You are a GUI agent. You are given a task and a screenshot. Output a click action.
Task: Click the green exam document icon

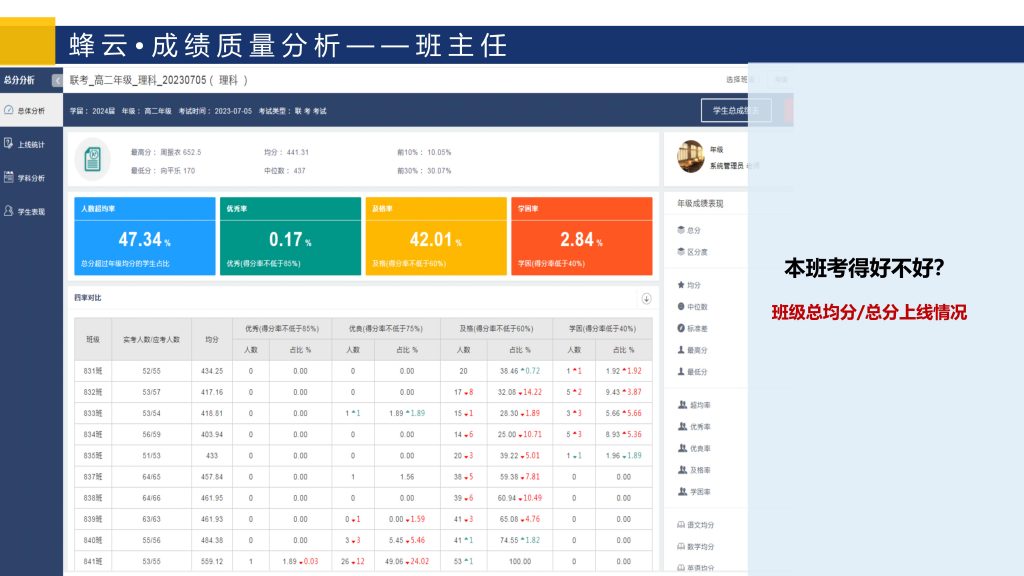pyautogui.click(x=93, y=160)
